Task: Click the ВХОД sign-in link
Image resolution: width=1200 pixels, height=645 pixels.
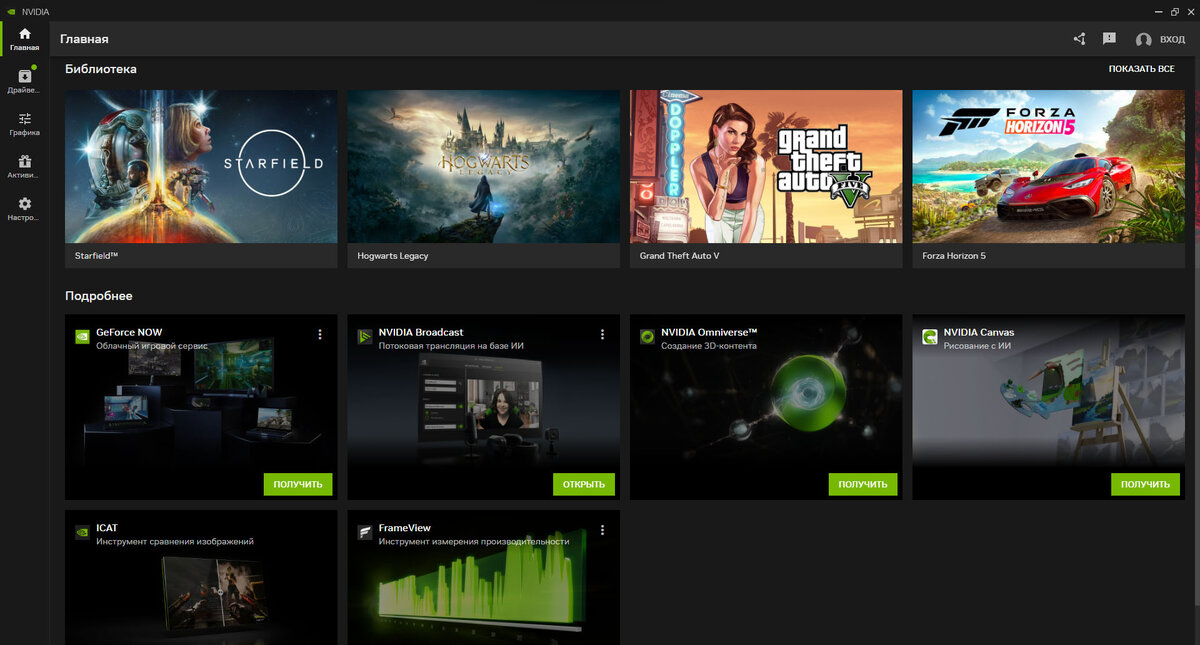Action: [x=1172, y=40]
